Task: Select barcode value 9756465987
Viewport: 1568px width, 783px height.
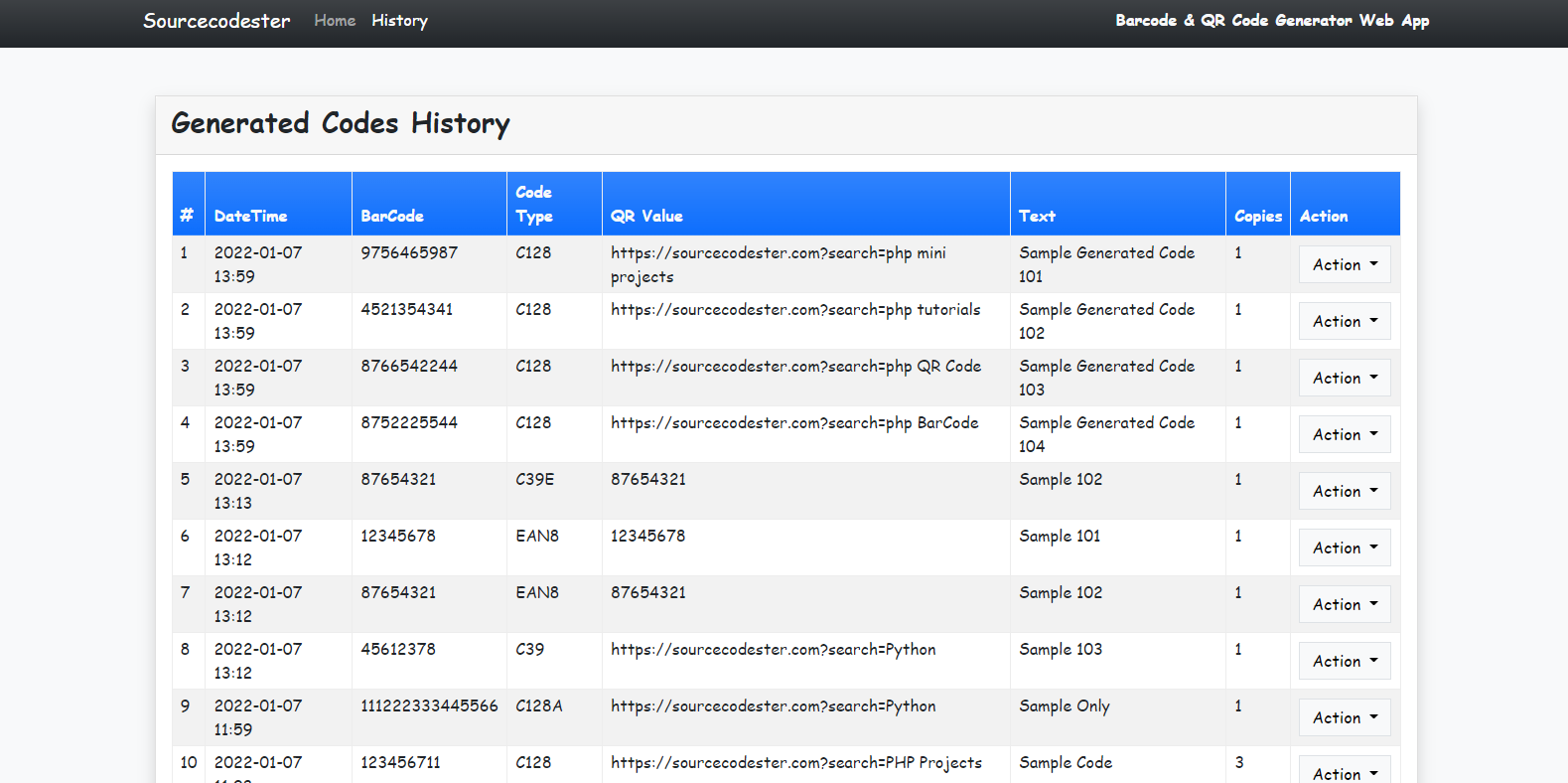Action: pyautogui.click(x=409, y=253)
